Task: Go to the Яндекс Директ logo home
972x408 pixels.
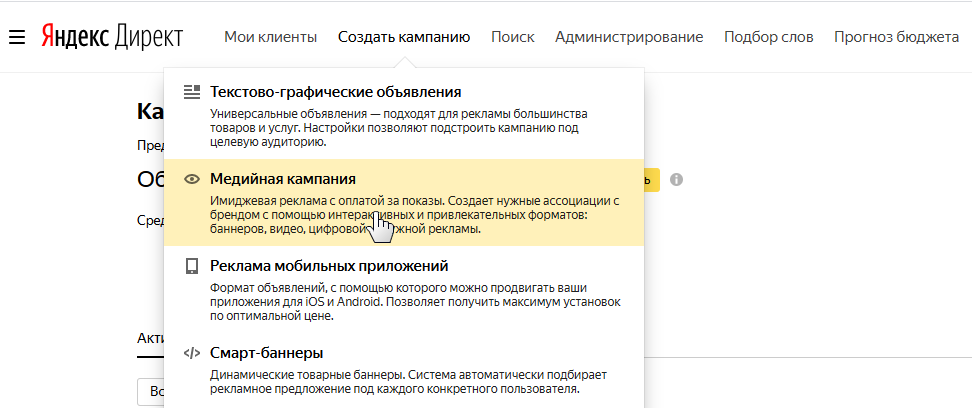Action: coord(112,37)
